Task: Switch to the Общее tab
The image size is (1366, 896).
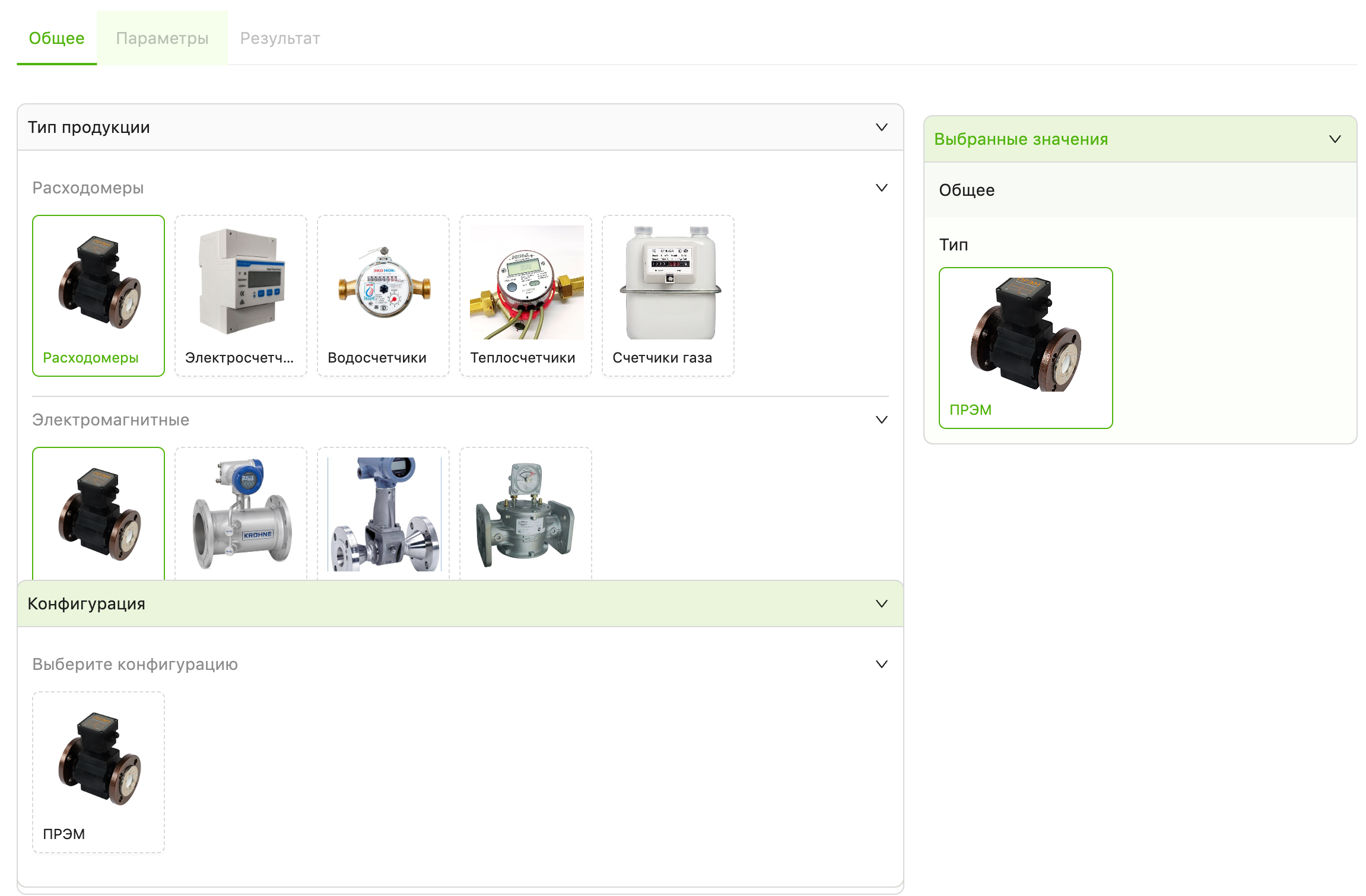Action: tap(56, 38)
